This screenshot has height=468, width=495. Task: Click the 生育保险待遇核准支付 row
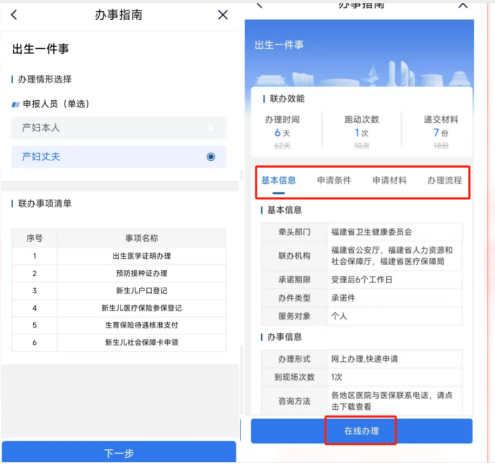click(x=119, y=325)
